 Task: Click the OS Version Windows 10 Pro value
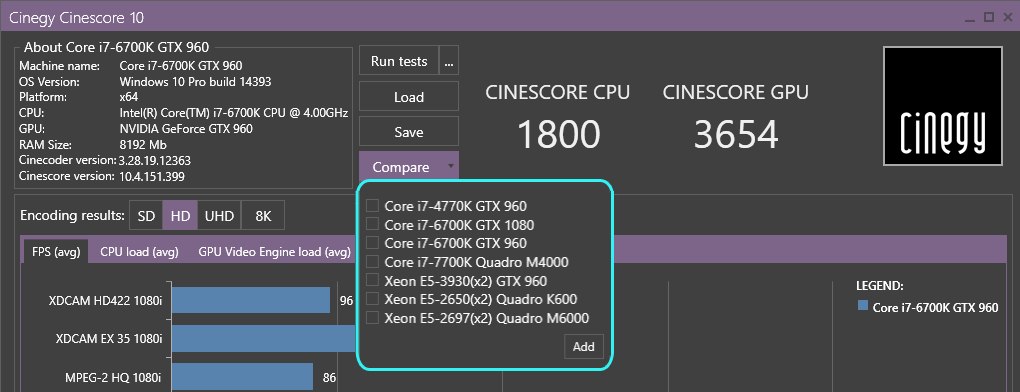[196, 81]
